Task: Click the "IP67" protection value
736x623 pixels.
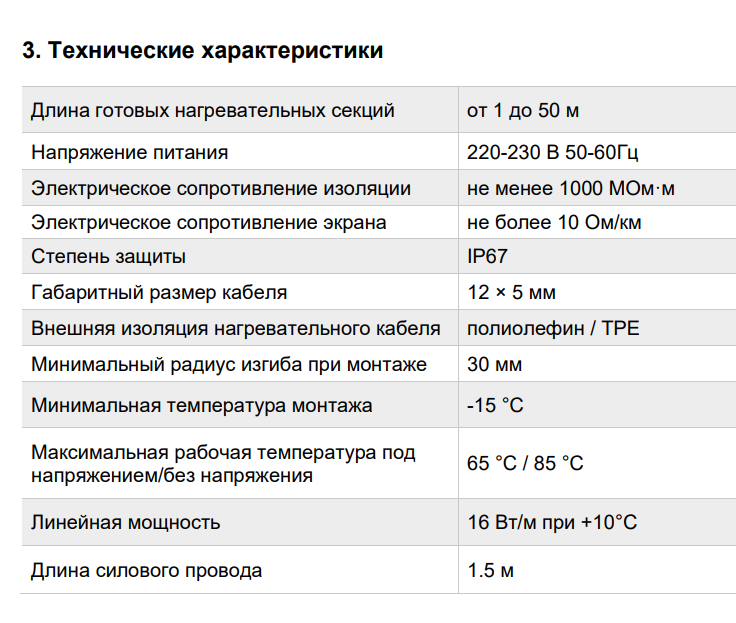Action: (487, 256)
